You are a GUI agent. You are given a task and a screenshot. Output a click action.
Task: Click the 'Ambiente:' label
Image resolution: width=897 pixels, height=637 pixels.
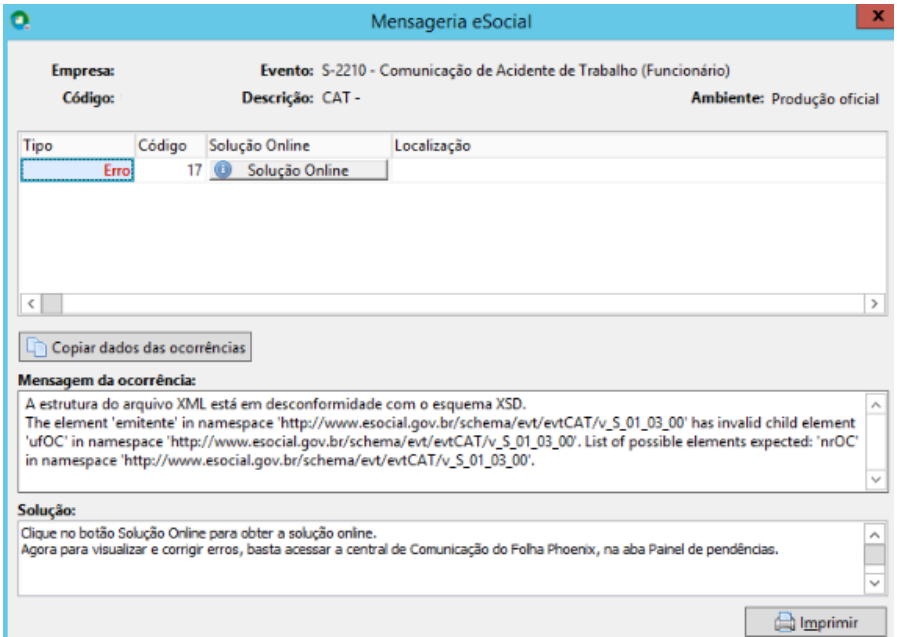[727, 98]
